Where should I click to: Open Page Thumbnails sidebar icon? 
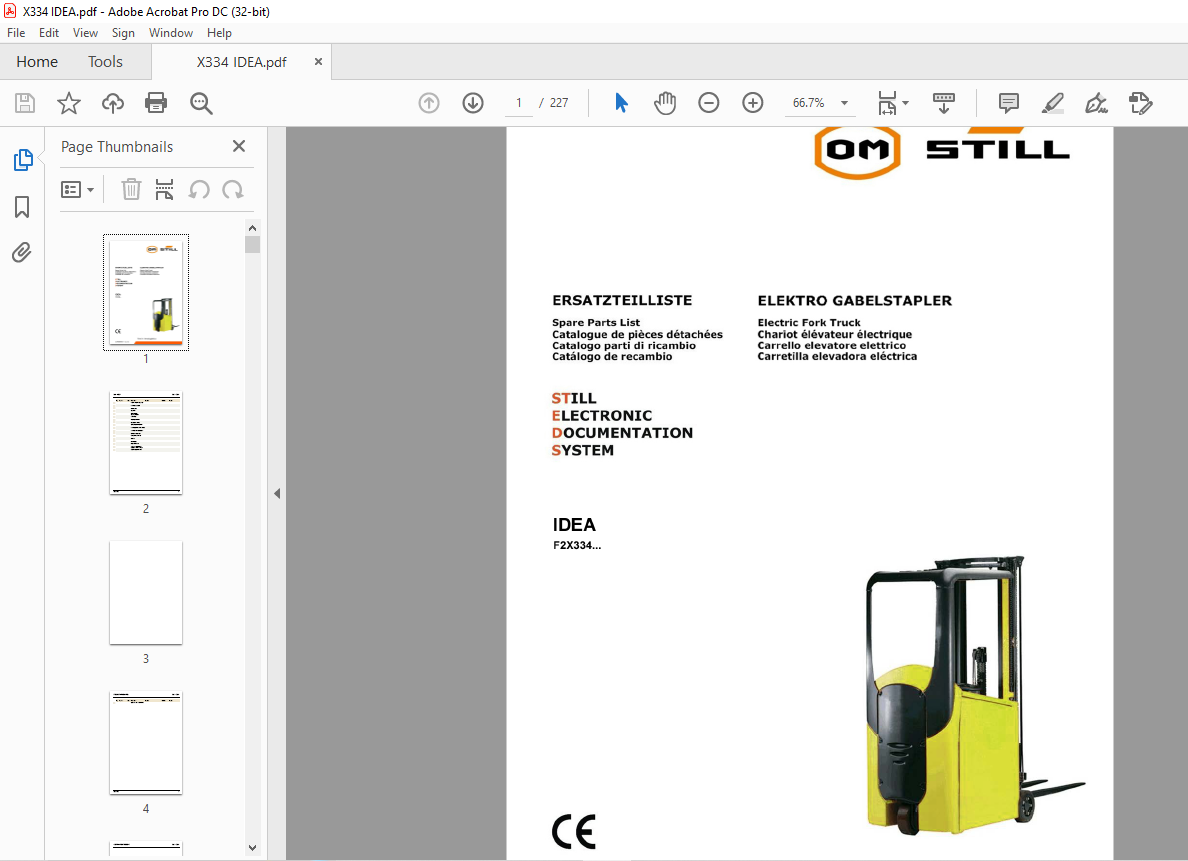tap(23, 160)
